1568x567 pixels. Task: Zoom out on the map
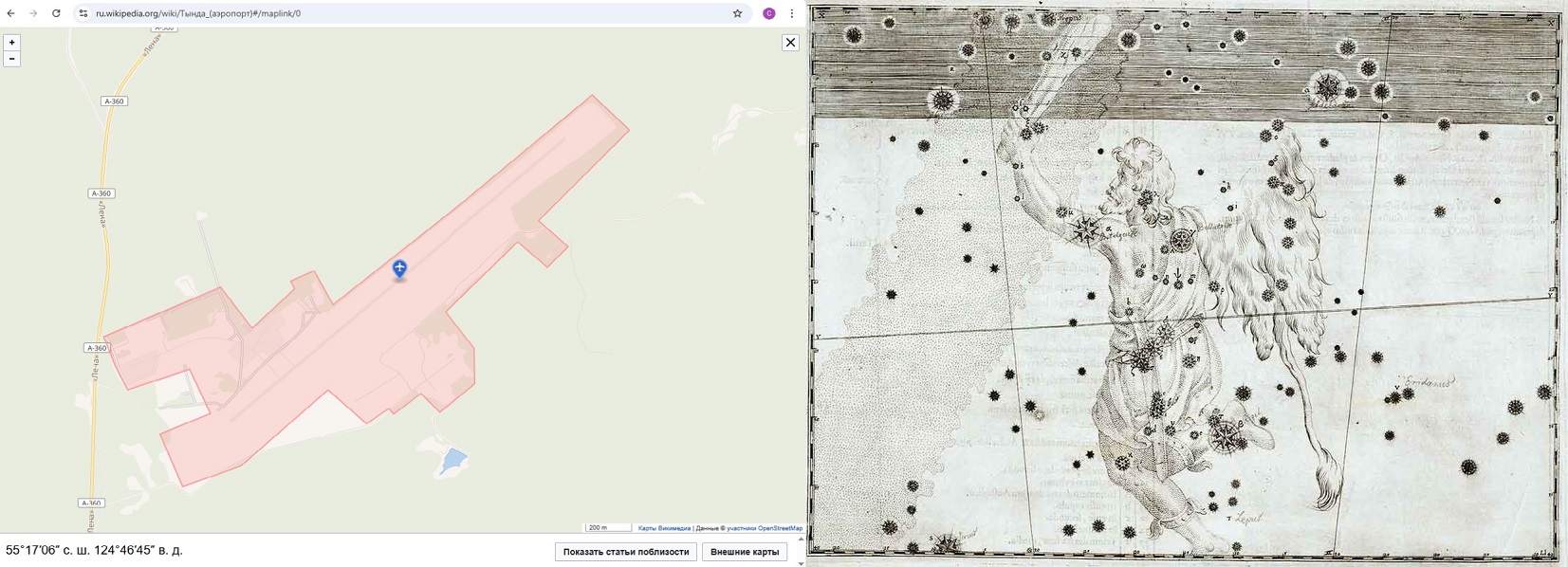tap(11, 59)
